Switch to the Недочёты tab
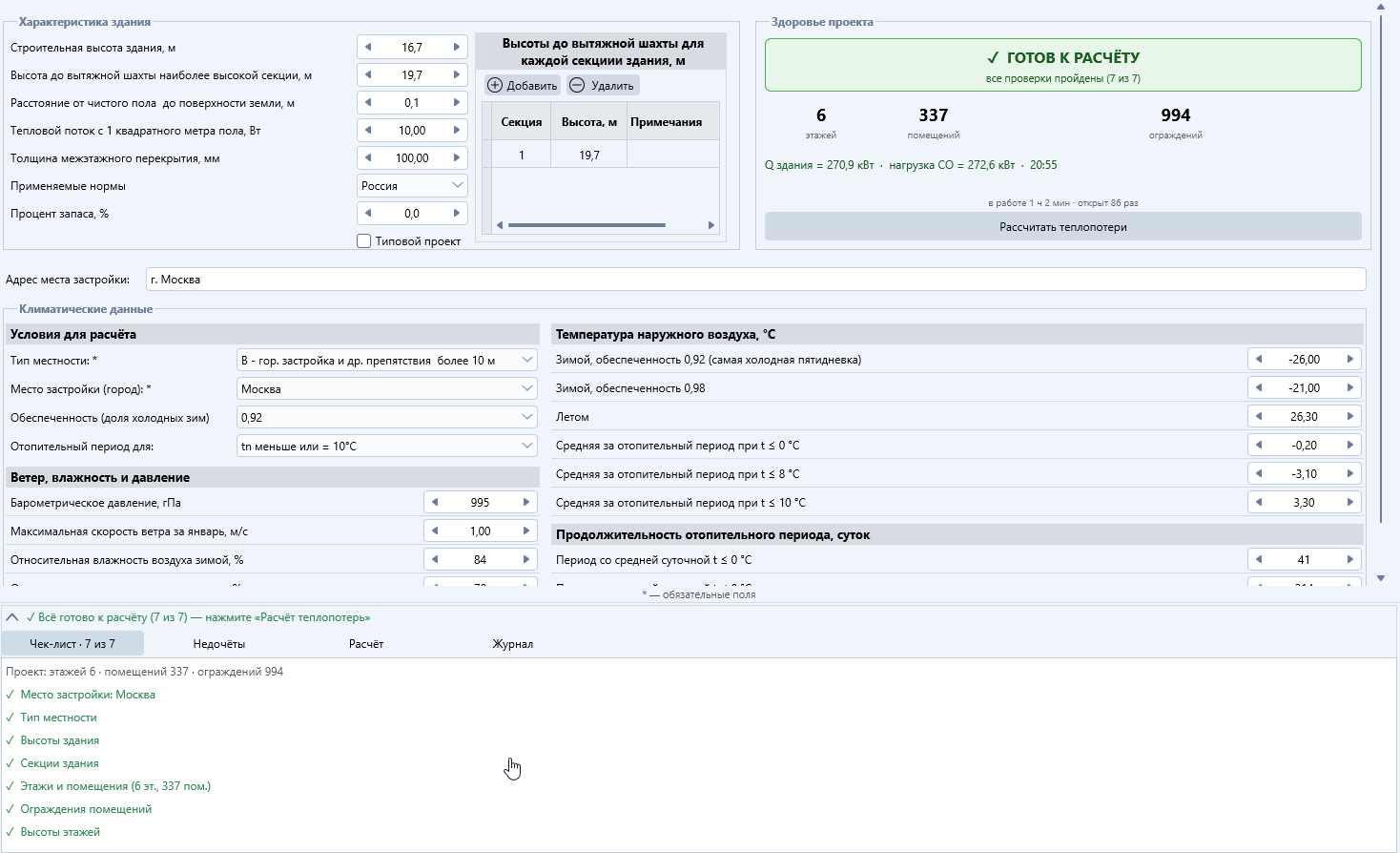The image size is (1400, 853). tap(219, 644)
